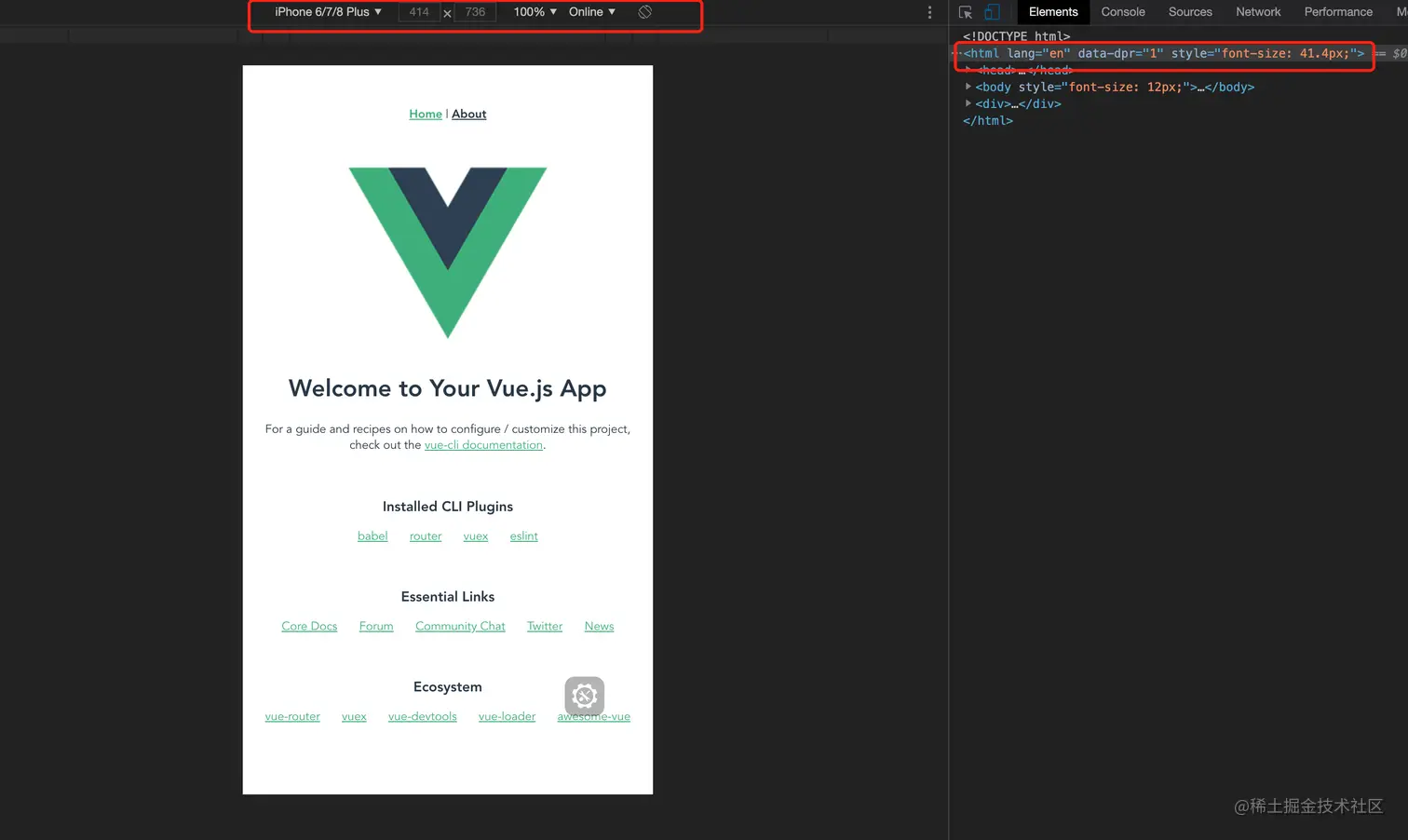Screen dimensions: 1408x840
Task: Switch to the Console tab
Action: pyautogui.click(x=1123, y=12)
